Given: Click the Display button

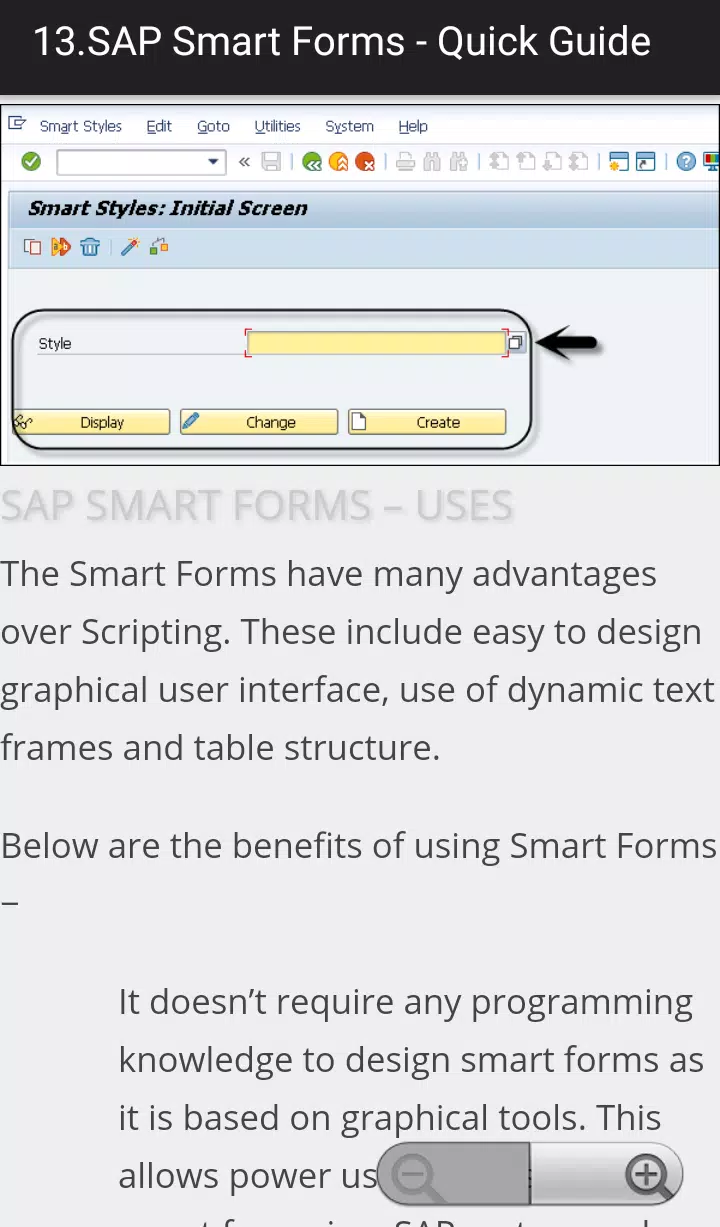Looking at the screenshot, I should [91, 422].
